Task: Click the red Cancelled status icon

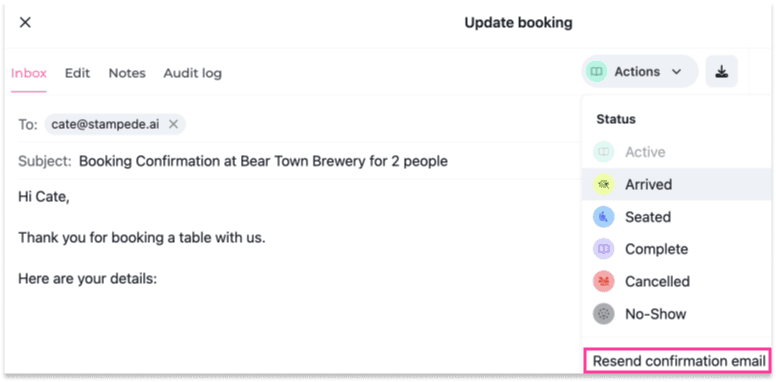Action: [604, 281]
